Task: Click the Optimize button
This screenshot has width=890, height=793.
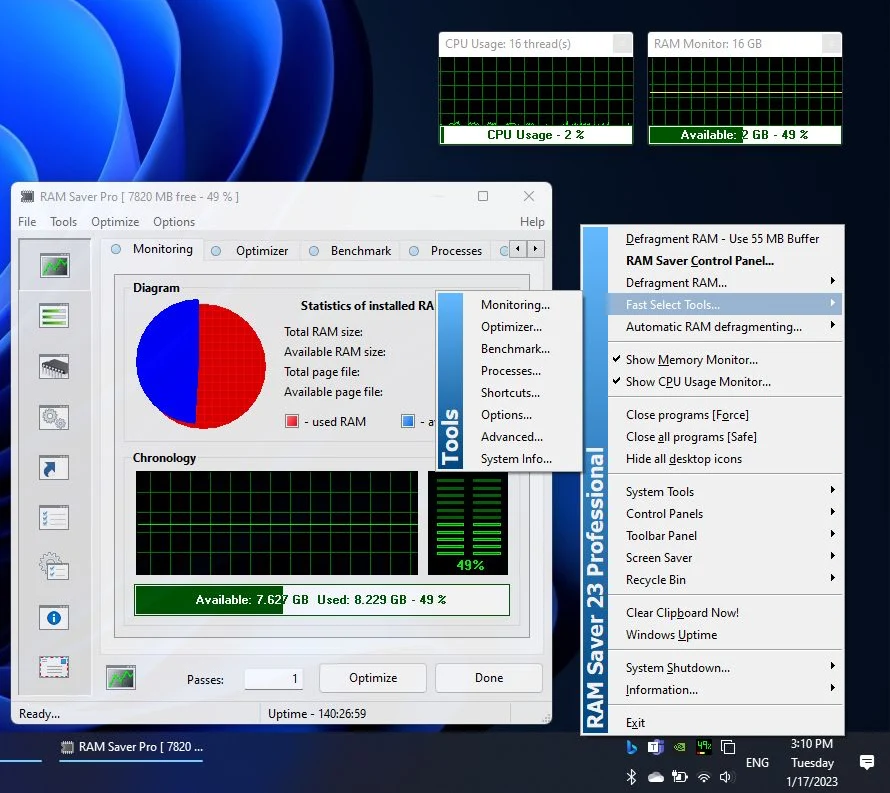Action: [x=373, y=678]
